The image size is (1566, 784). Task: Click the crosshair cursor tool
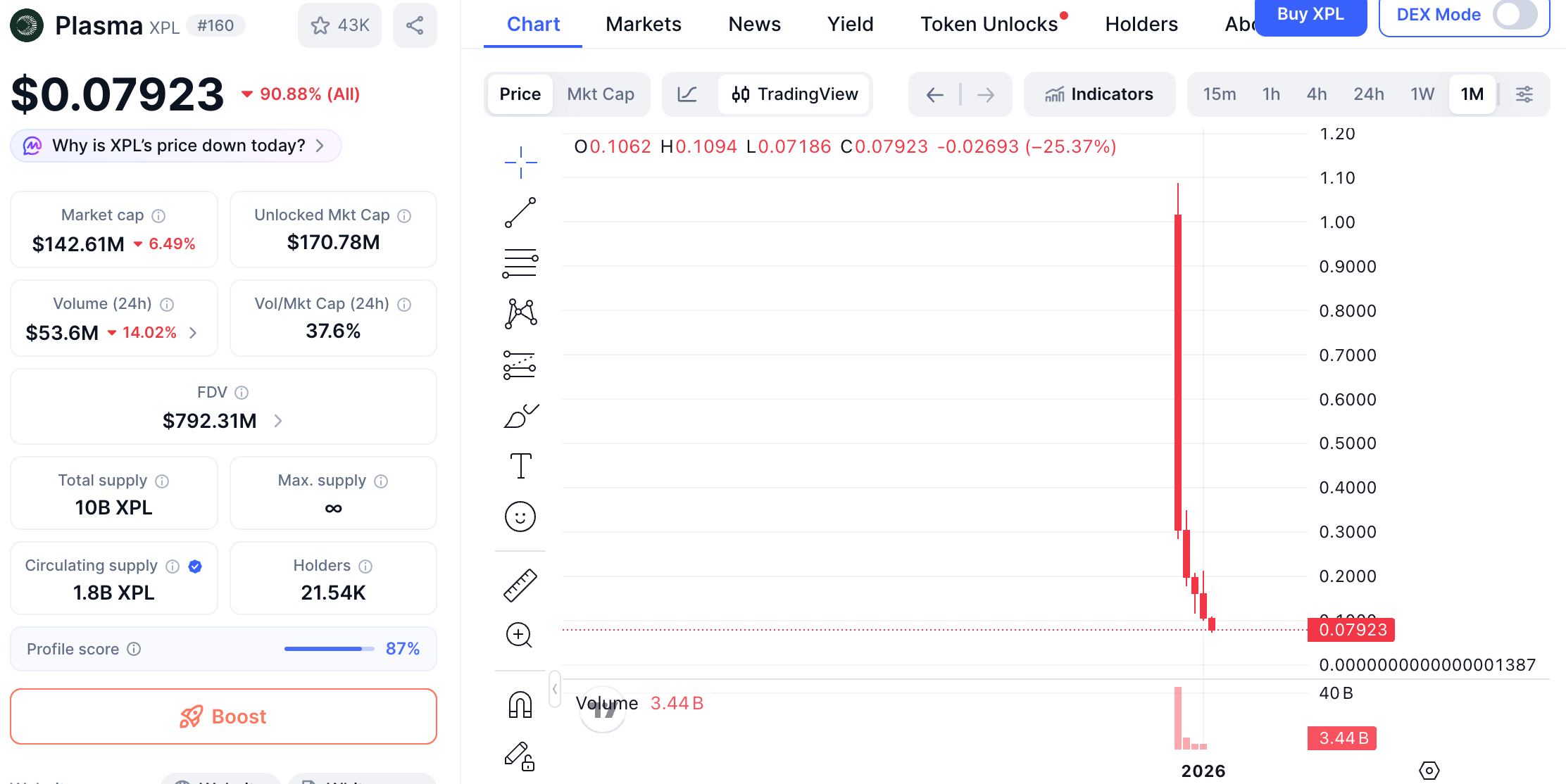click(x=520, y=163)
